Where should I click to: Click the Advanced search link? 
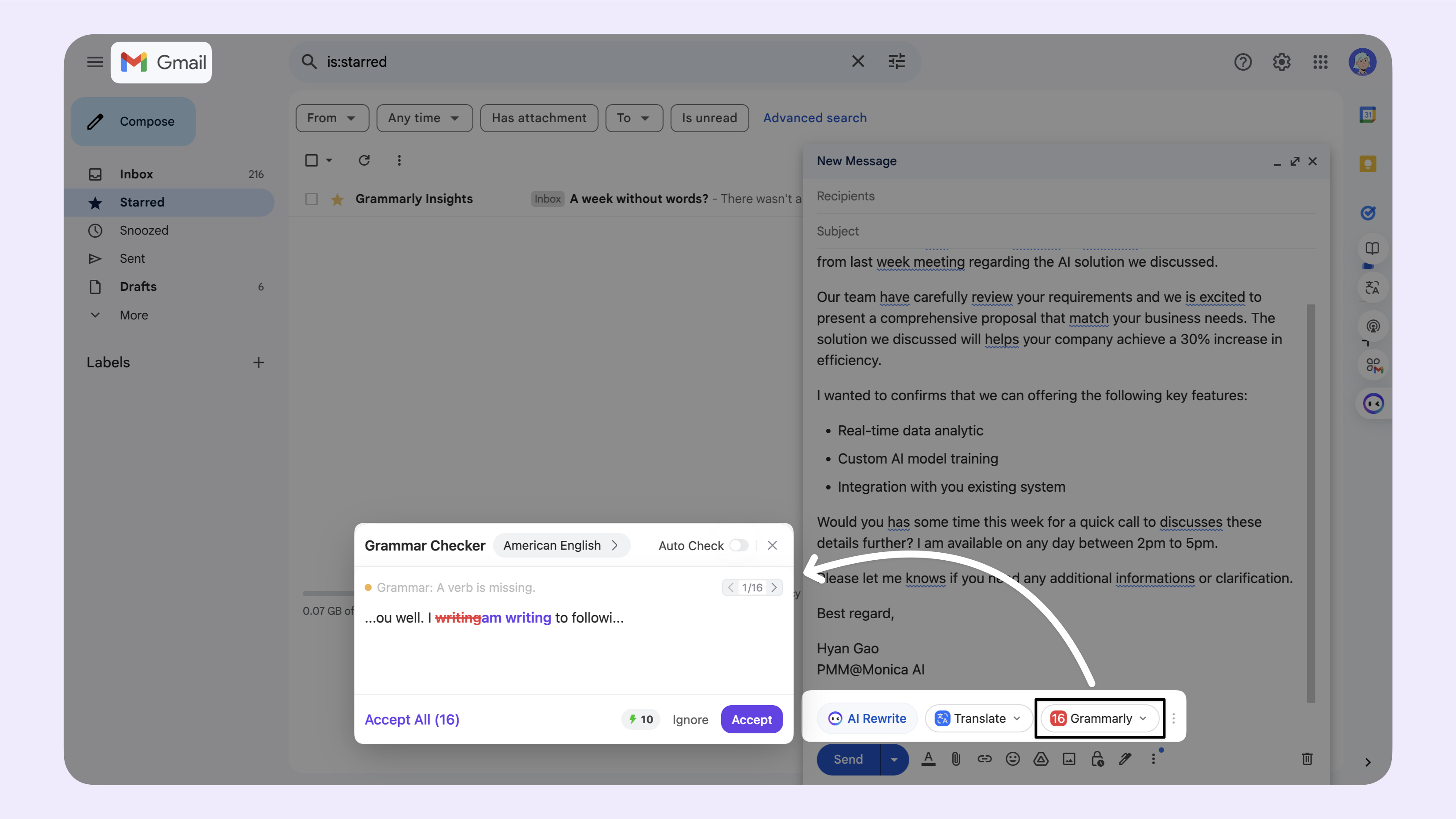click(814, 118)
